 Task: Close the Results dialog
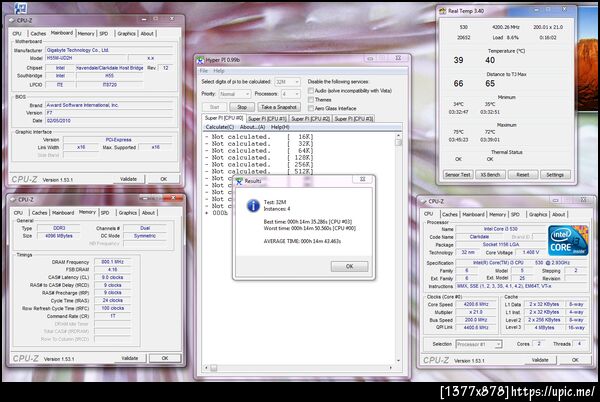click(x=363, y=179)
